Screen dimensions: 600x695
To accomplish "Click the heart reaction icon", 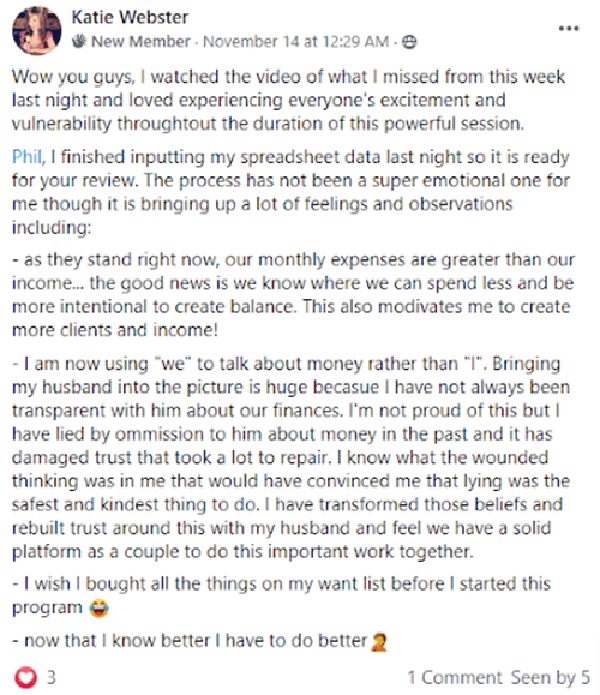I will click(x=25, y=677).
